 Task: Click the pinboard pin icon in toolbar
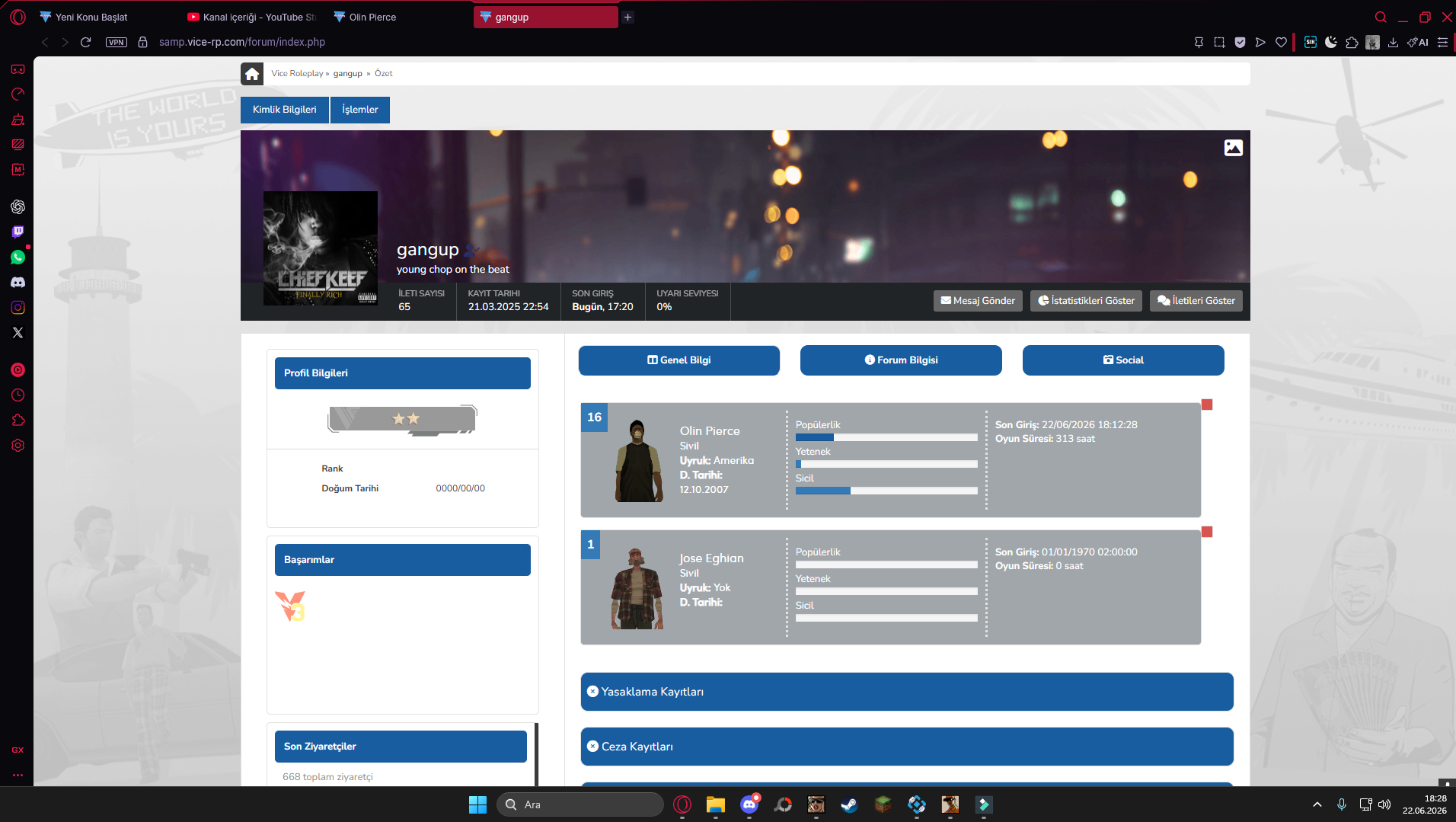pos(1199,42)
